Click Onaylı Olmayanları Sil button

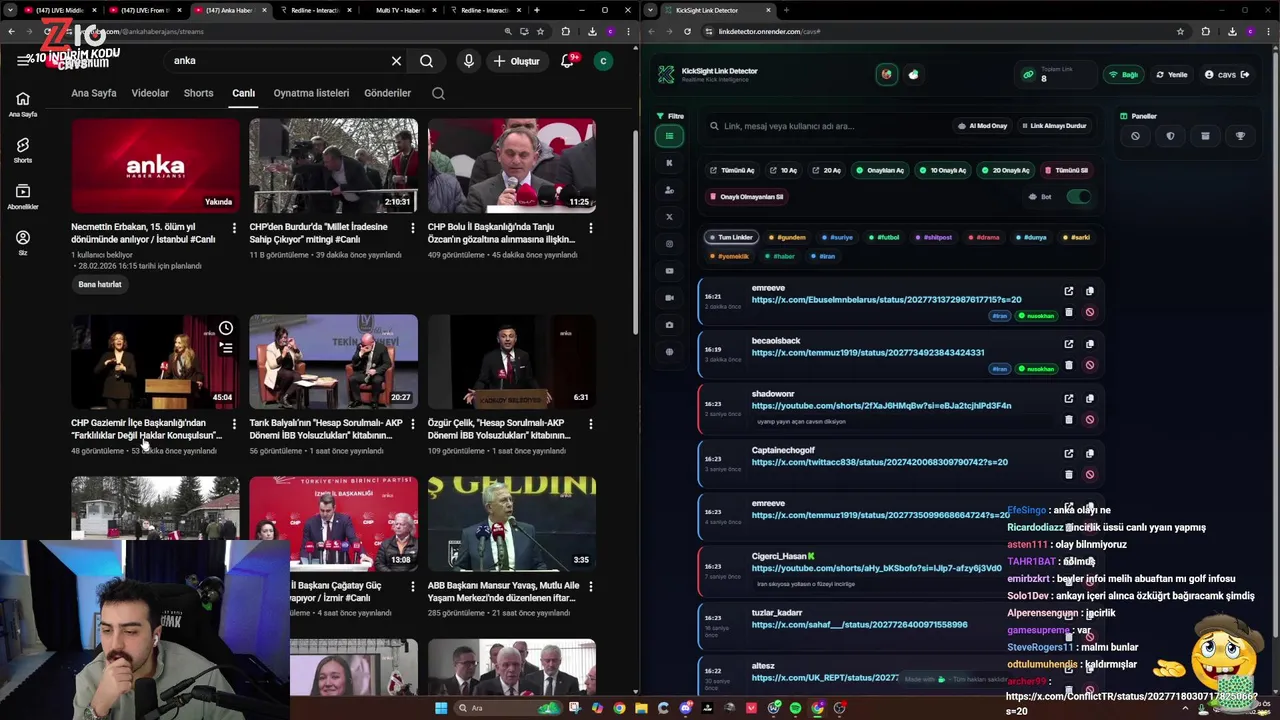tap(746, 197)
